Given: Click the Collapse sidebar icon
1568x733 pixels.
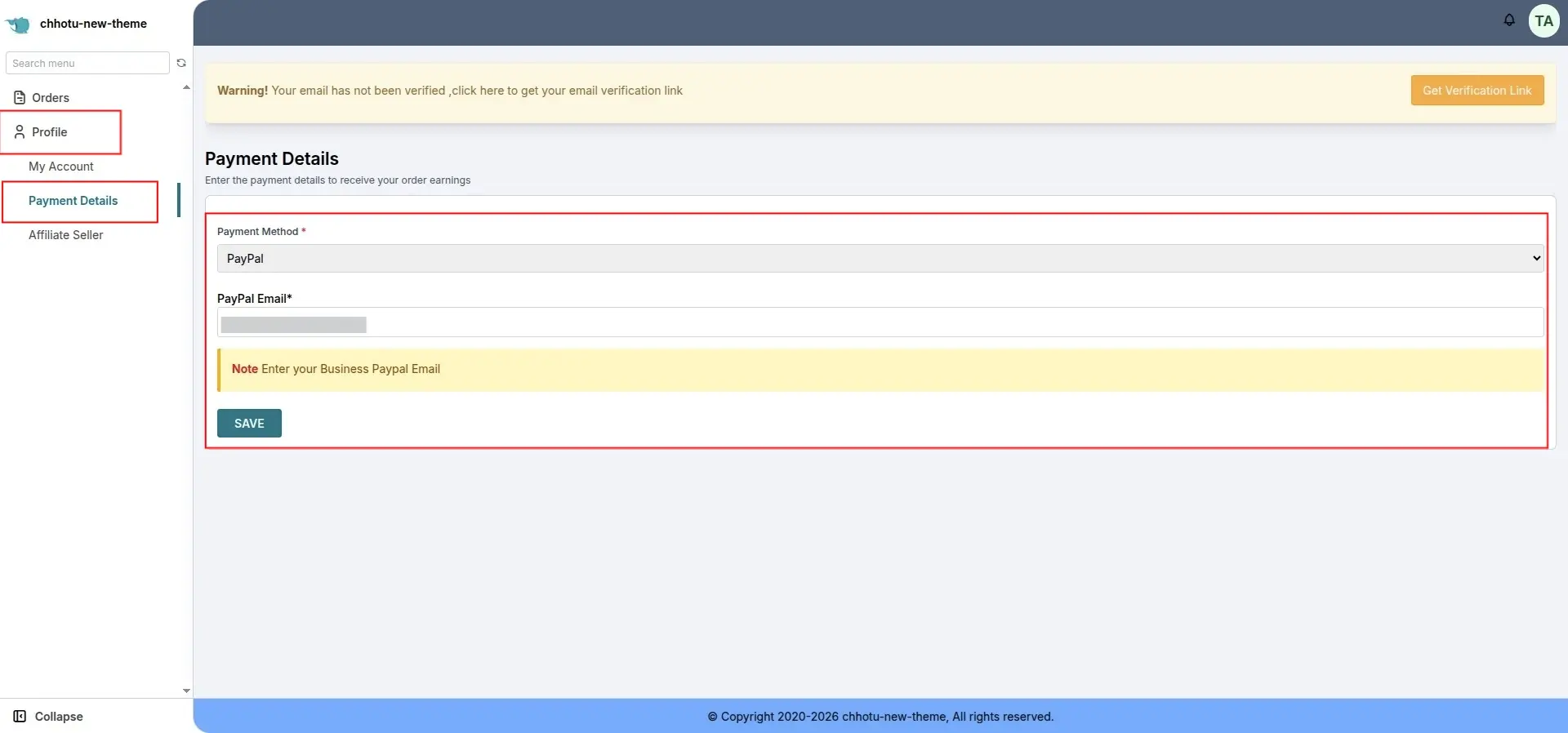Looking at the screenshot, I should tap(20, 717).
